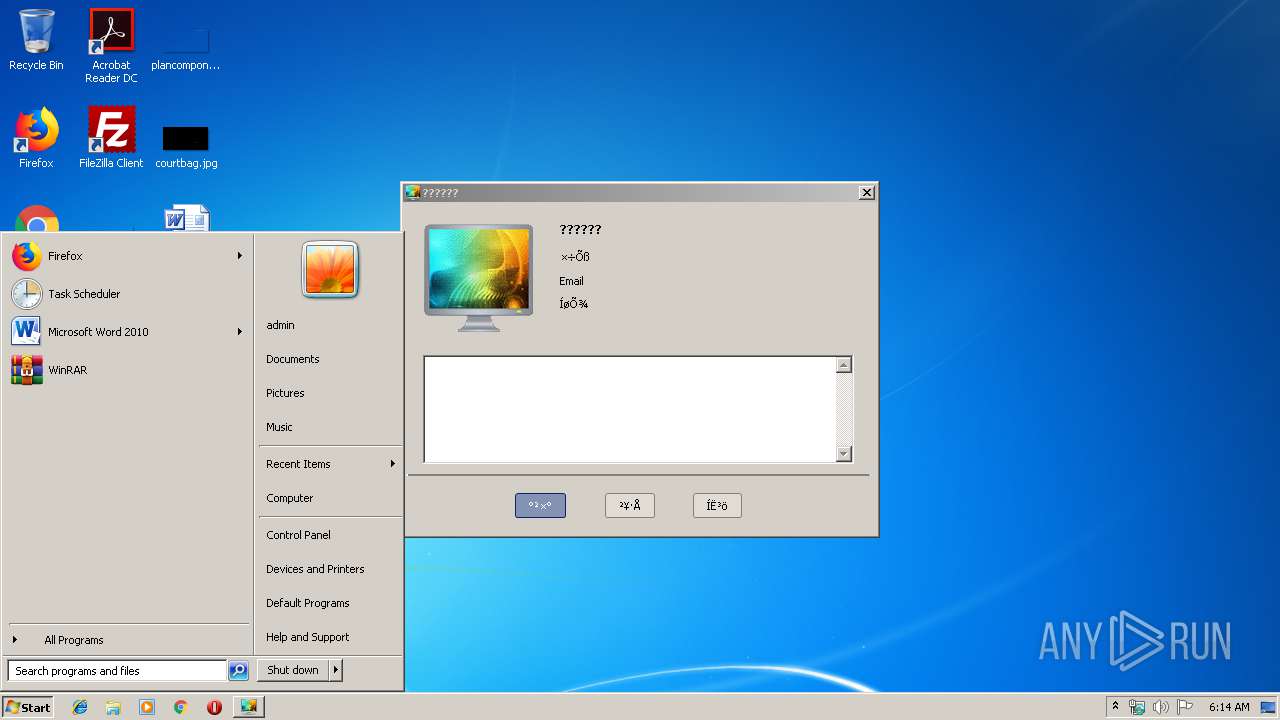Click the network tray icon
This screenshot has height=720, width=1280.
click(x=1137, y=707)
